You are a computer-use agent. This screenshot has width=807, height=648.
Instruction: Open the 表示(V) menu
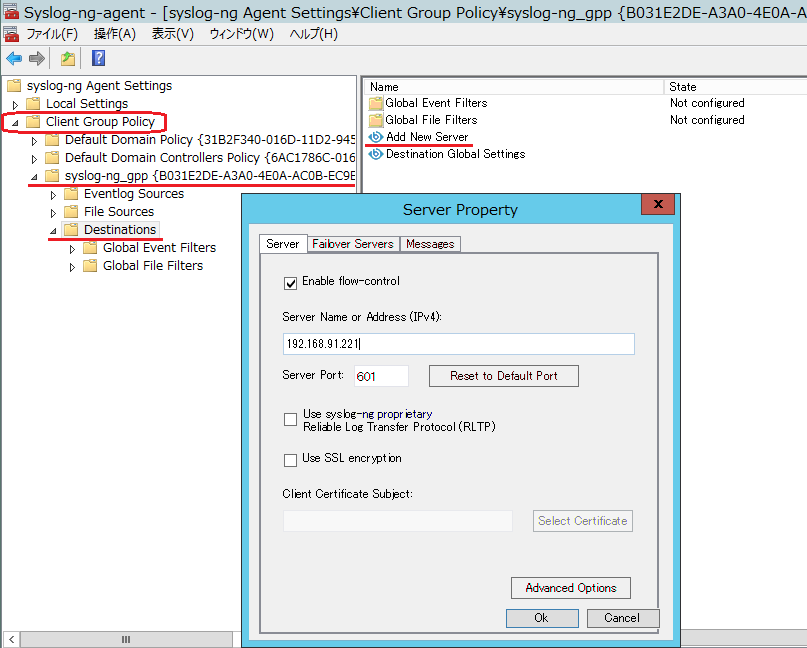click(x=173, y=34)
